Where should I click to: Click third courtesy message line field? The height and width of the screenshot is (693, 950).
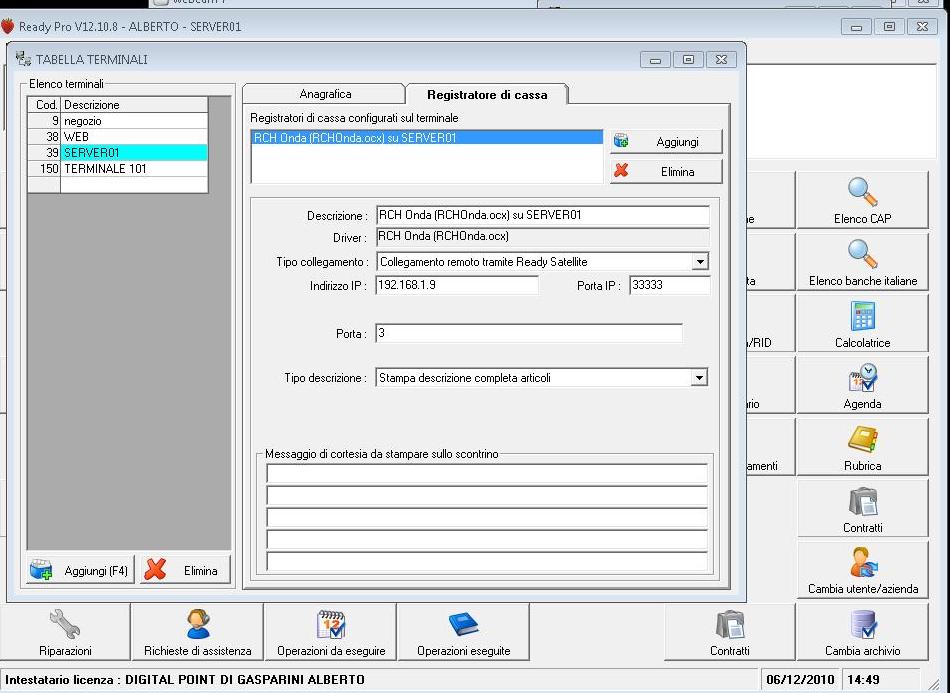click(x=487, y=517)
